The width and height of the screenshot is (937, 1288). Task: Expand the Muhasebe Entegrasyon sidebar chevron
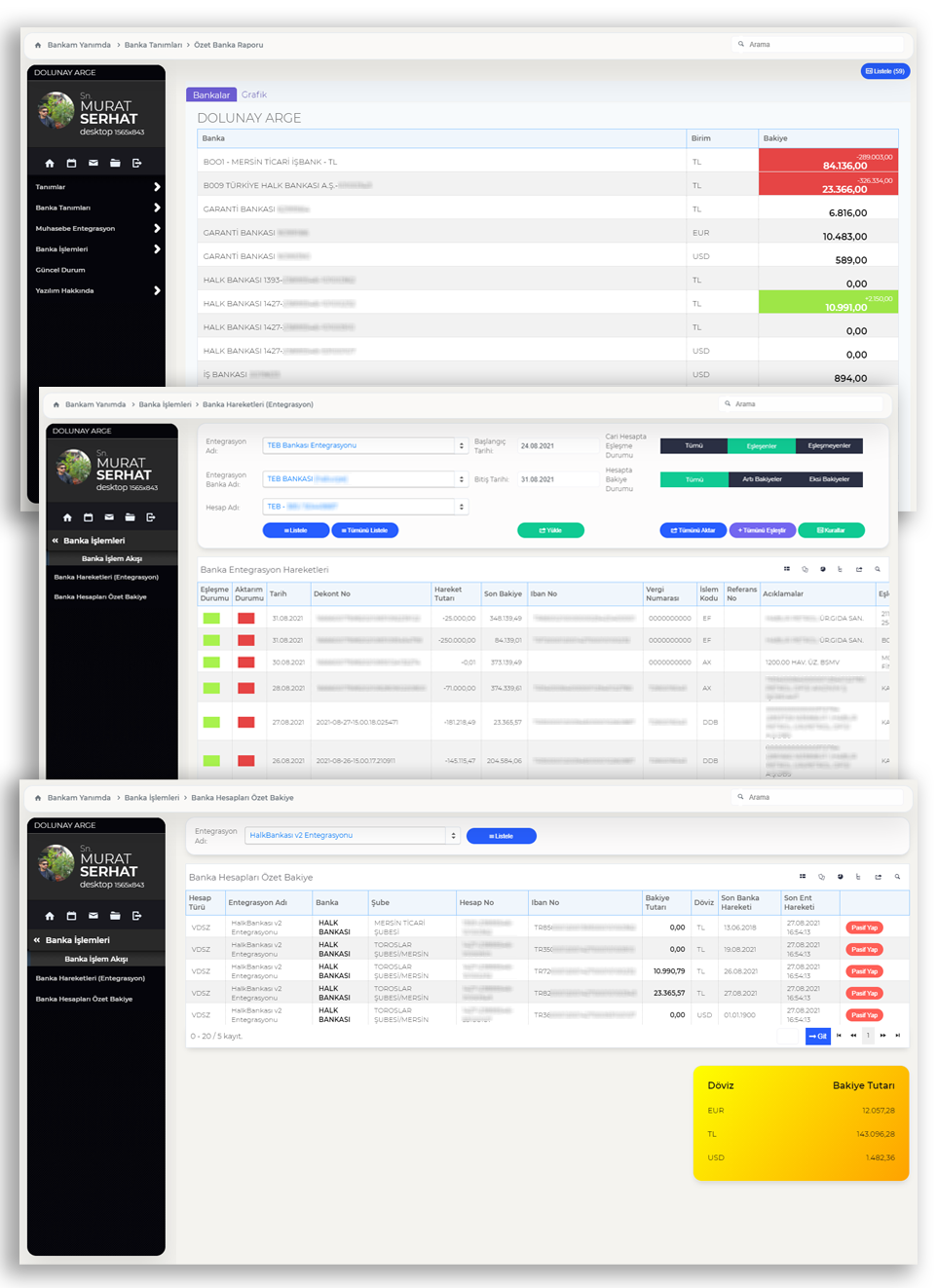(157, 228)
